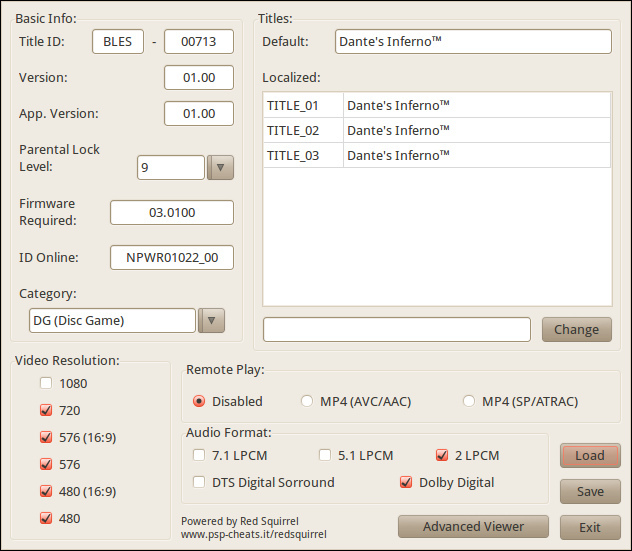Click the Dante's Inferno value in TITLE_01 row
The width and height of the screenshot is (632, 551).
pos(477,106)
